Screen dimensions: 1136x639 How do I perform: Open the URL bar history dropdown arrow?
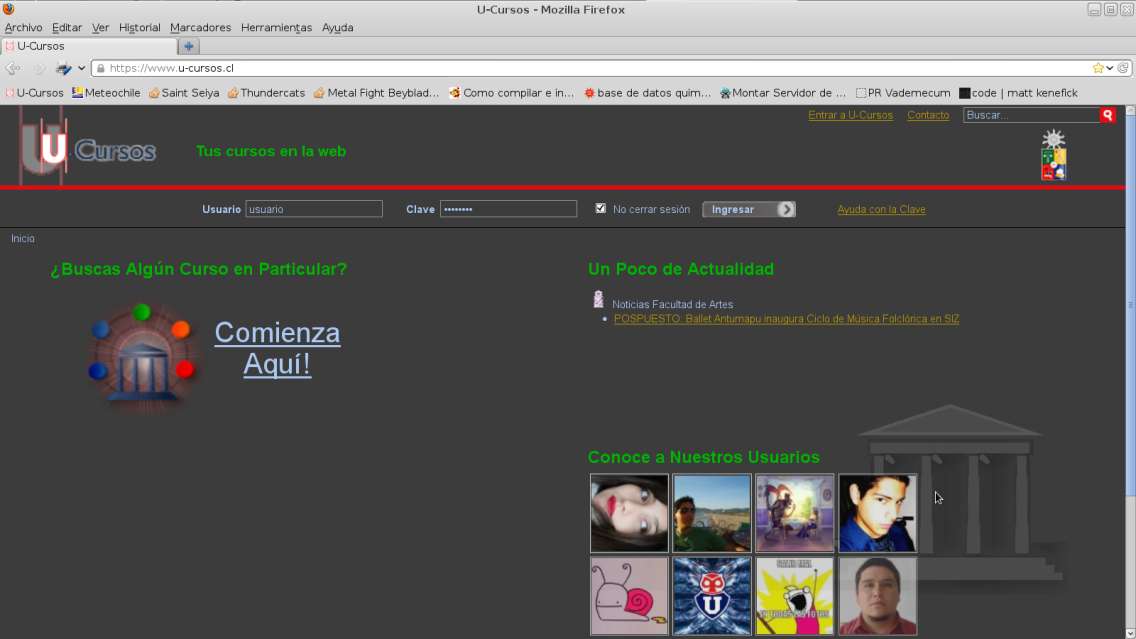click(x=1110, y=68)
